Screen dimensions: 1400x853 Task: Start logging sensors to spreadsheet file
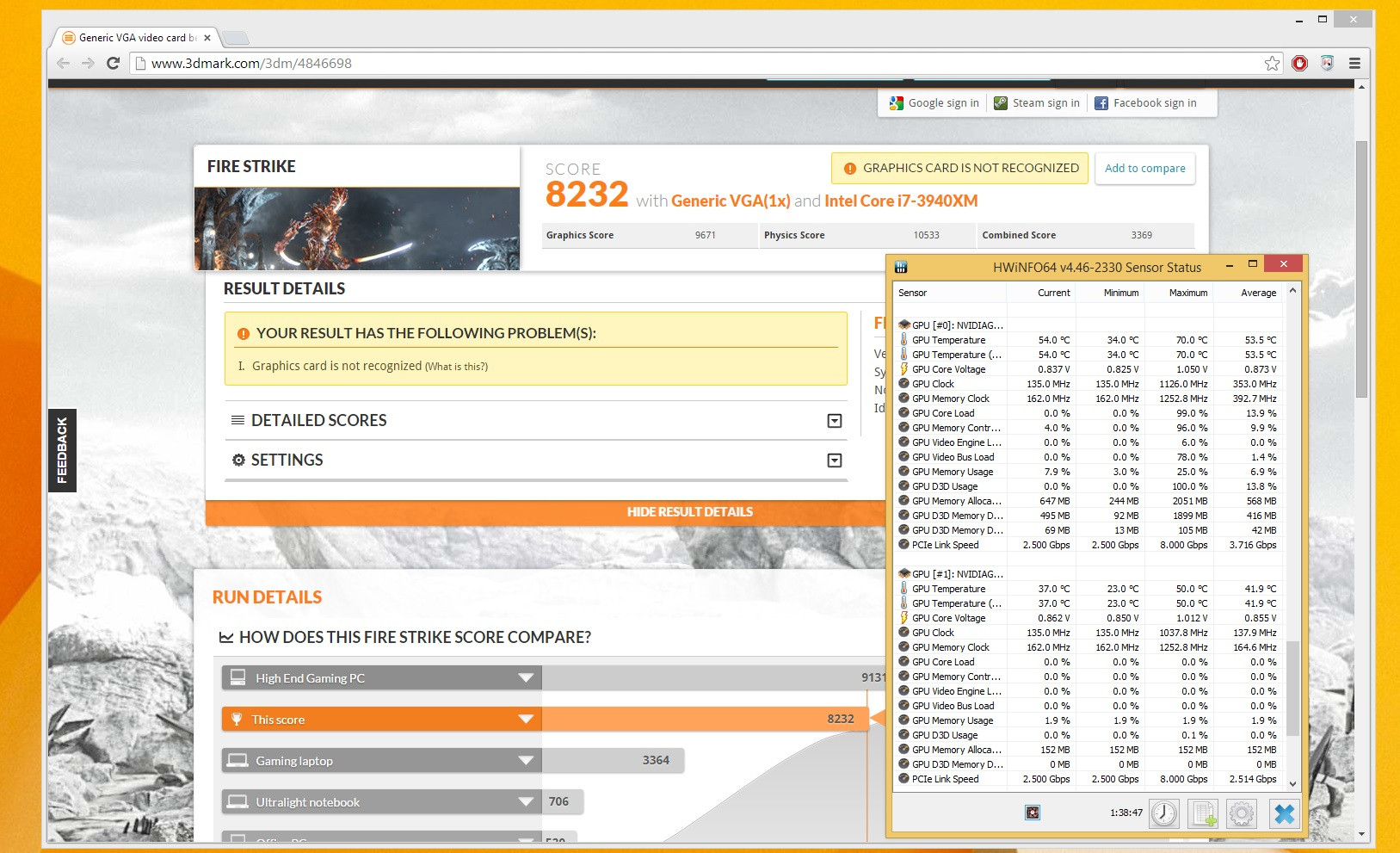pyautogui.click(x=1203, y=813)
